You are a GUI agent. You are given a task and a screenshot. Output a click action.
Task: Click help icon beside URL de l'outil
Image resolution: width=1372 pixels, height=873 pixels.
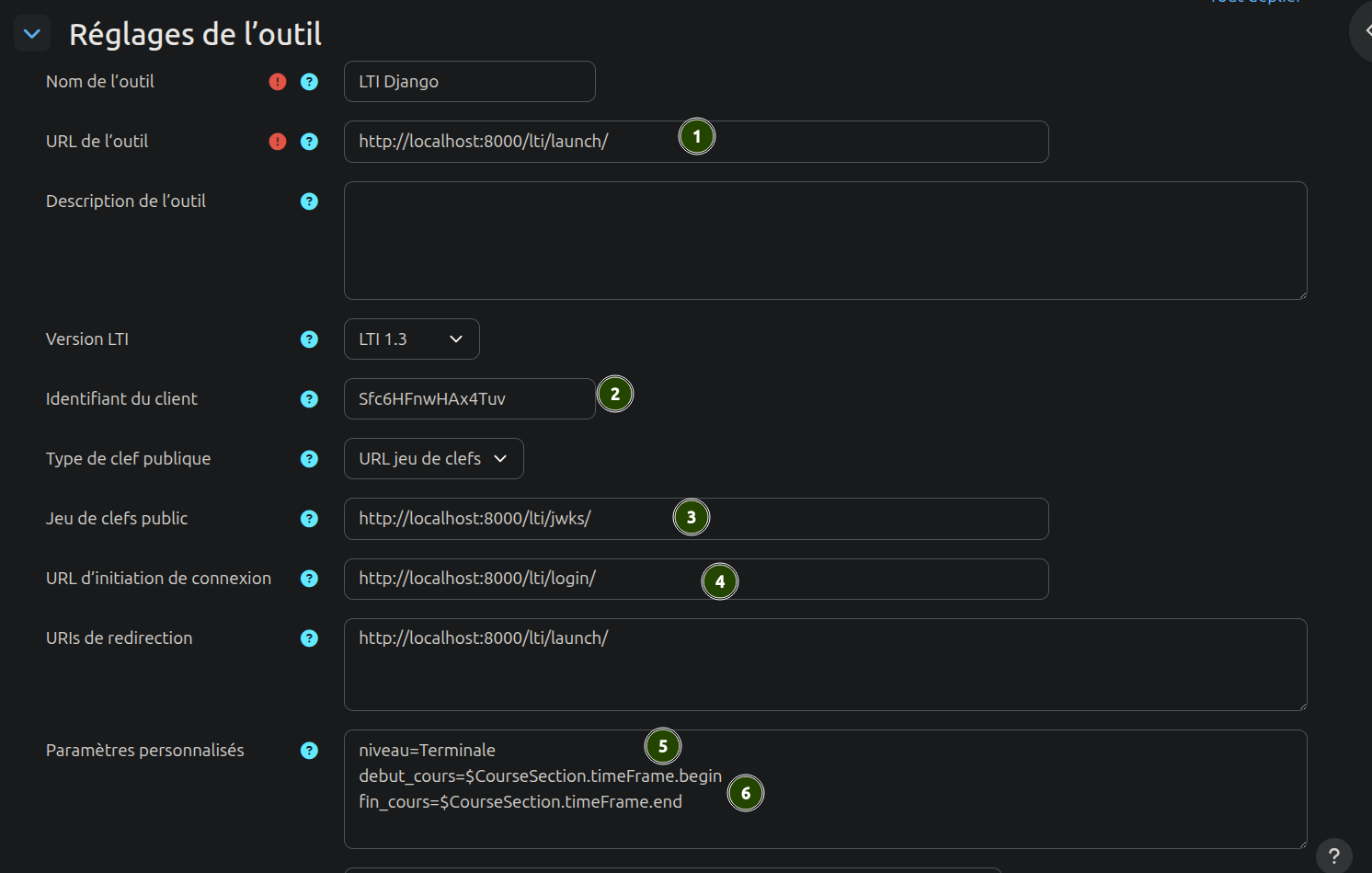[x=309, y=142]
